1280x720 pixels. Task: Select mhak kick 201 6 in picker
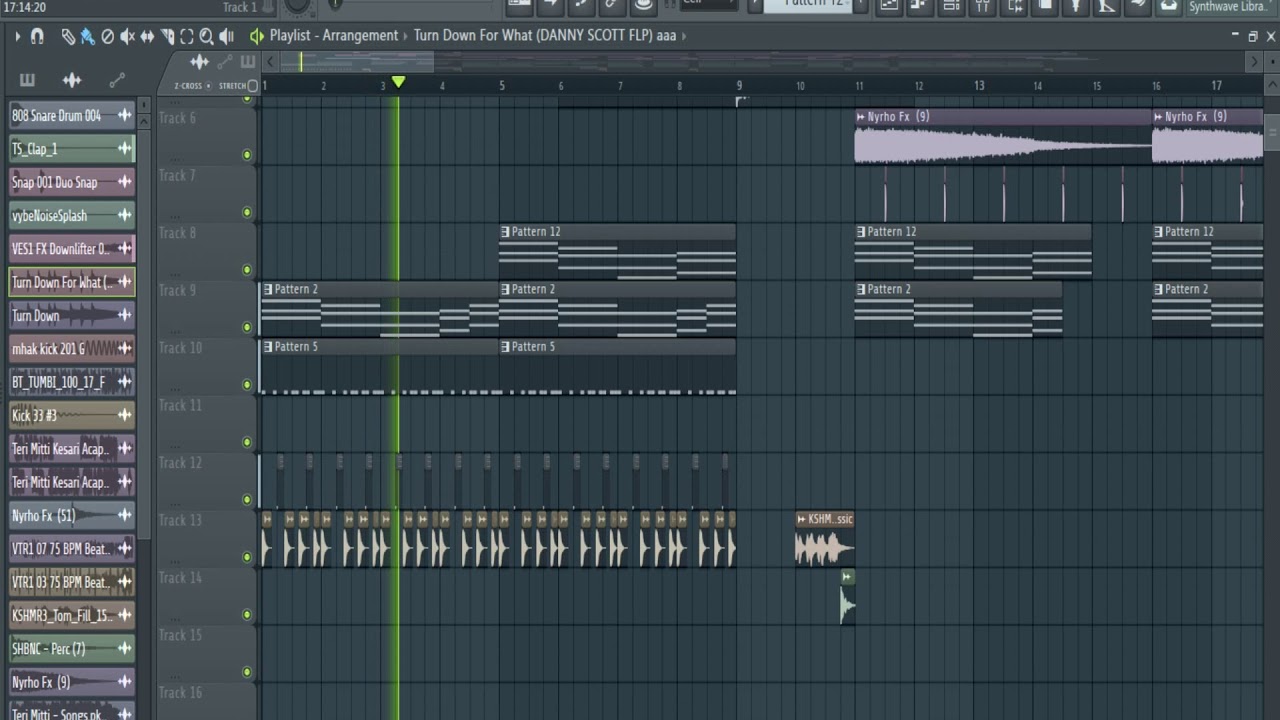[72, 349]
